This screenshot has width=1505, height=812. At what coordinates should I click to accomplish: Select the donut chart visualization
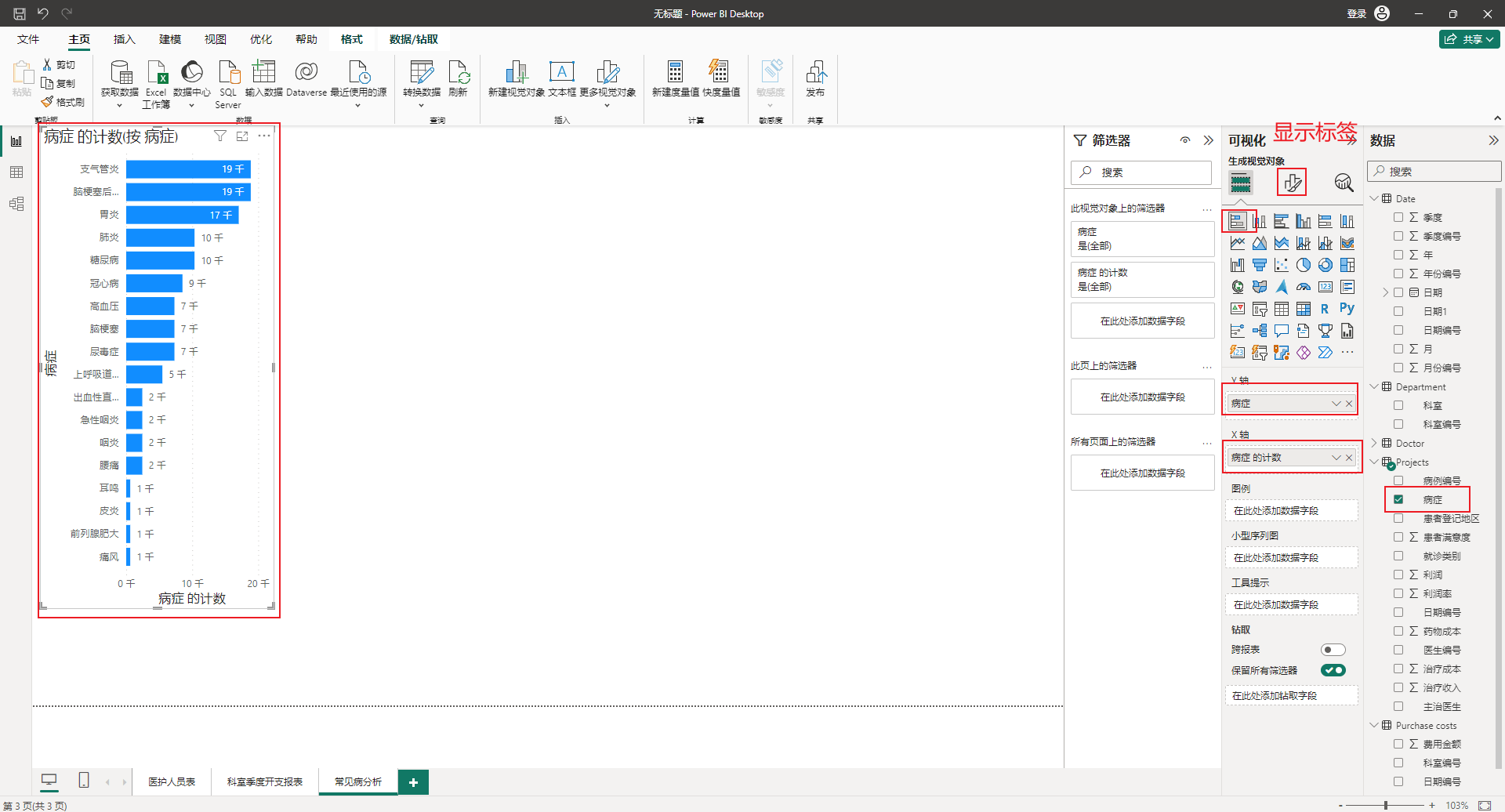pos(1325,265)
